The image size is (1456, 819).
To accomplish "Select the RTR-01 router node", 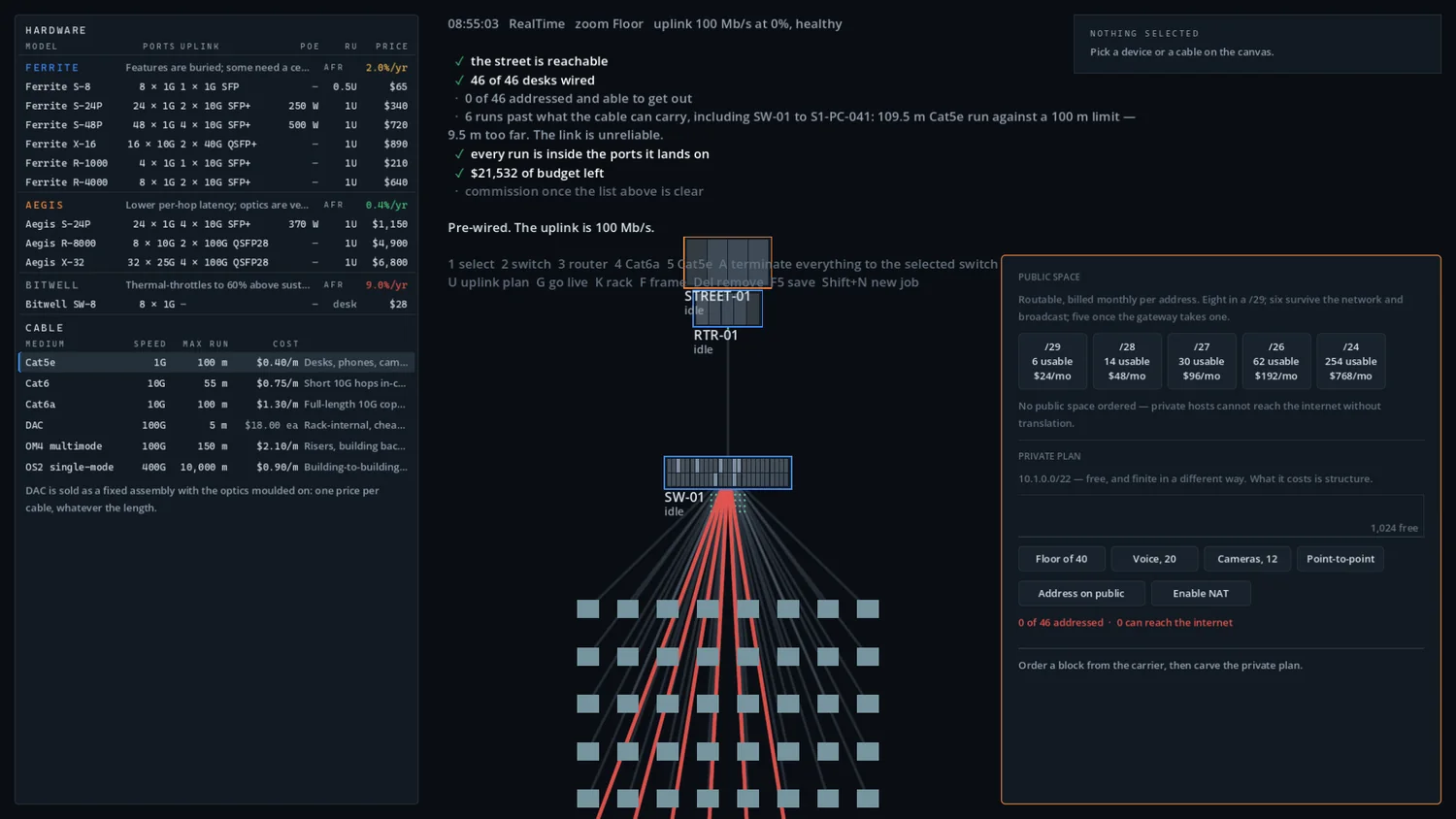I will tap(727, 310).
